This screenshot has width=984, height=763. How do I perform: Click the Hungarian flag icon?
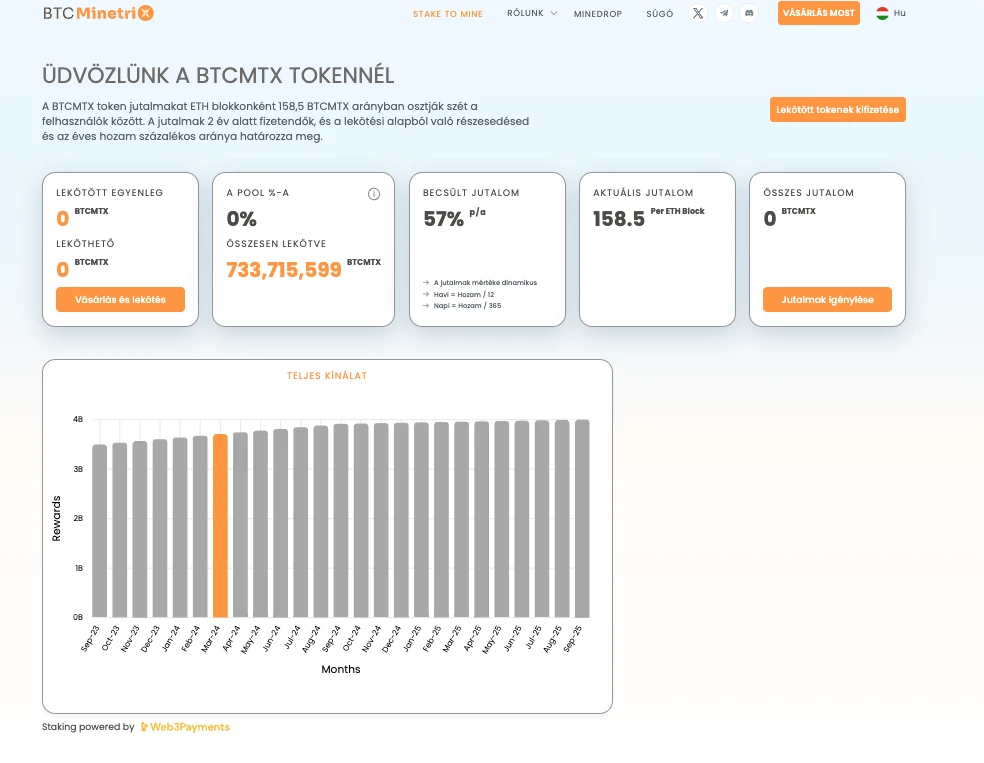tap(882, 13)
